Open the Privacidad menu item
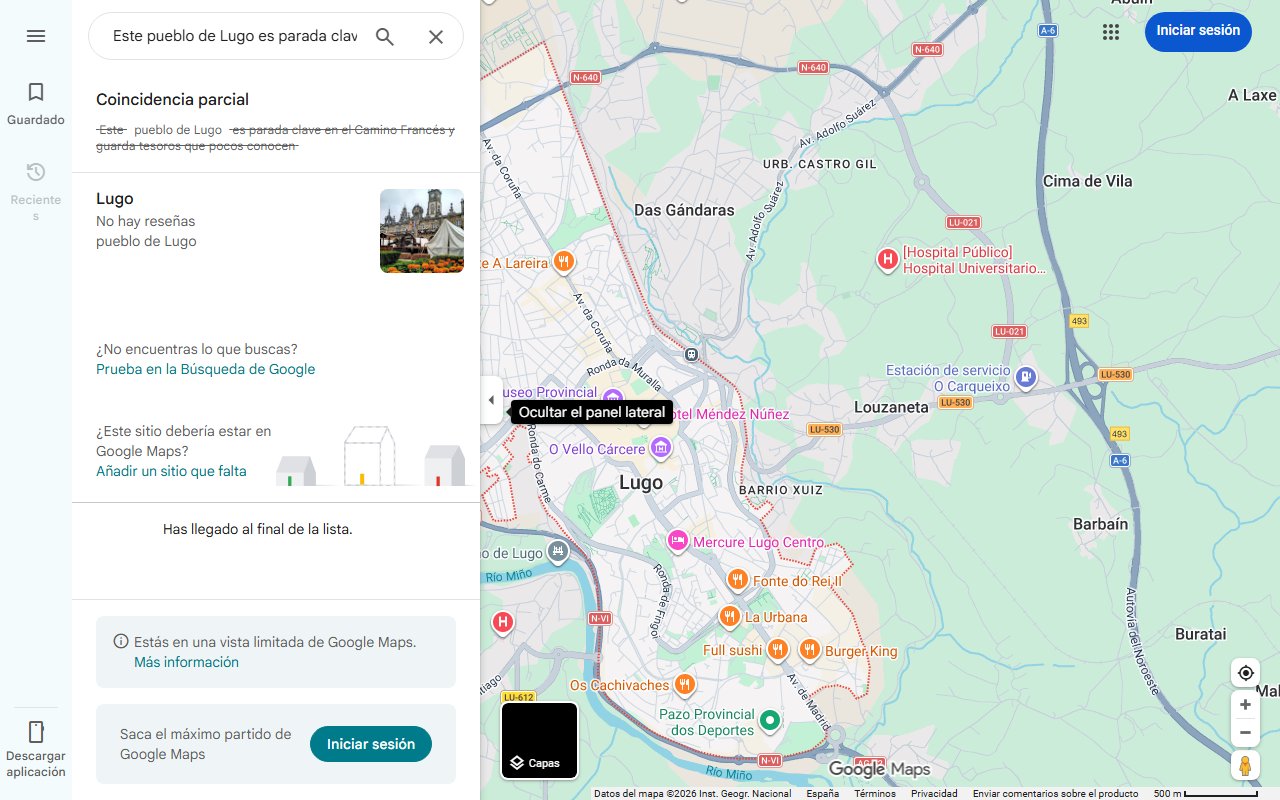Viewport: 1280px width, 800px height. click(934, 792)
